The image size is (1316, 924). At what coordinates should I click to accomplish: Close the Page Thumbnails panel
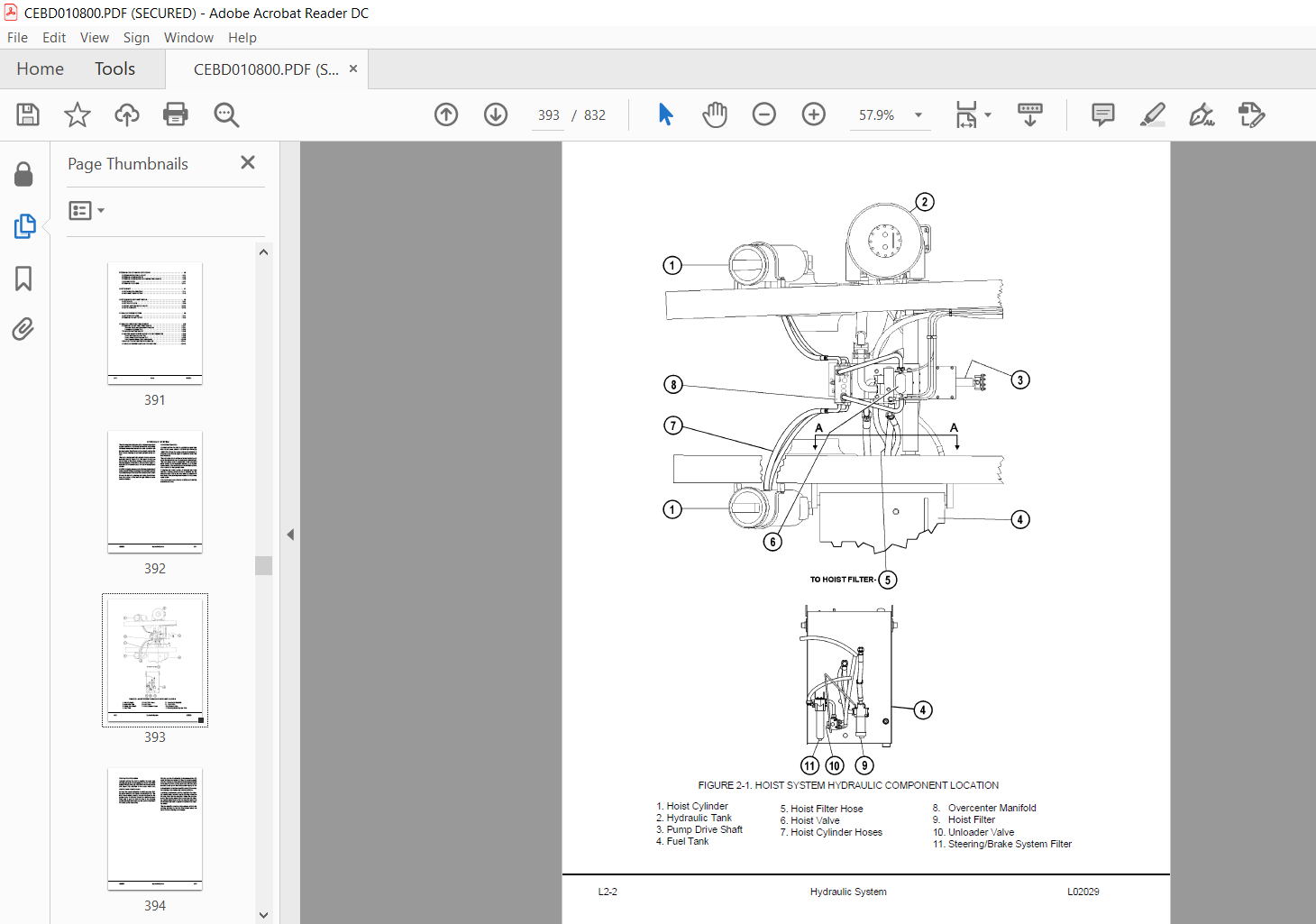pyautogui.click(x=248, y=162)
